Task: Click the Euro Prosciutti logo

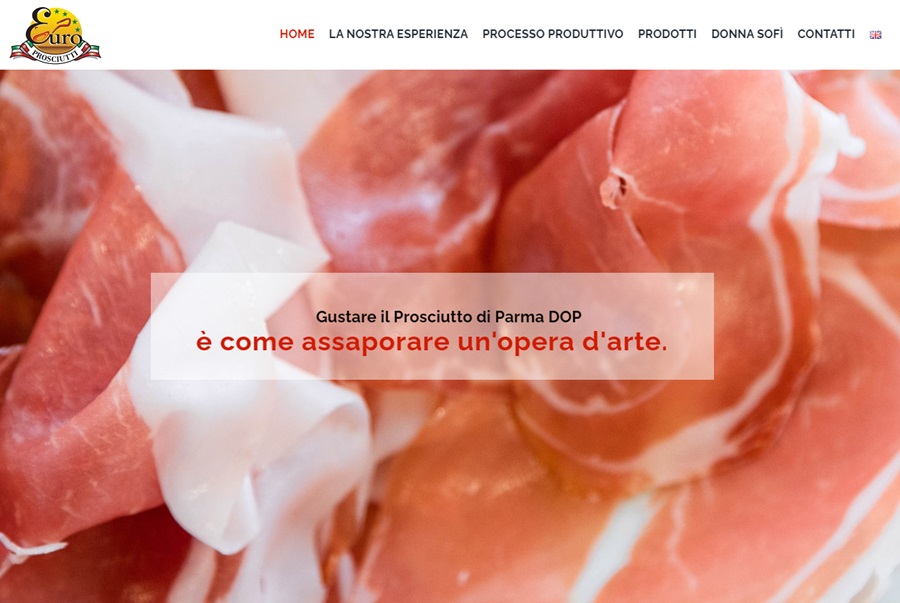Action: 55,35
